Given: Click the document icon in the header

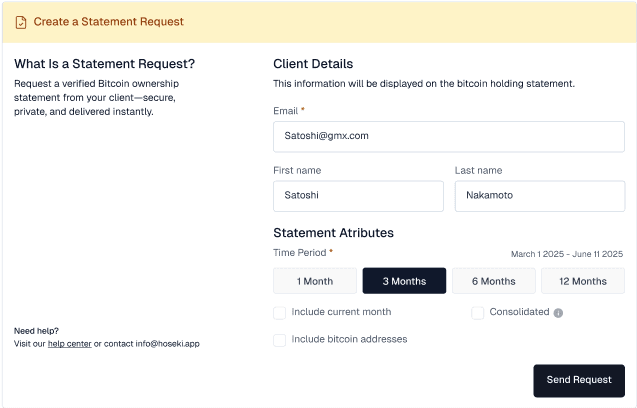Looking at the screenshot, I should (21, 21).
